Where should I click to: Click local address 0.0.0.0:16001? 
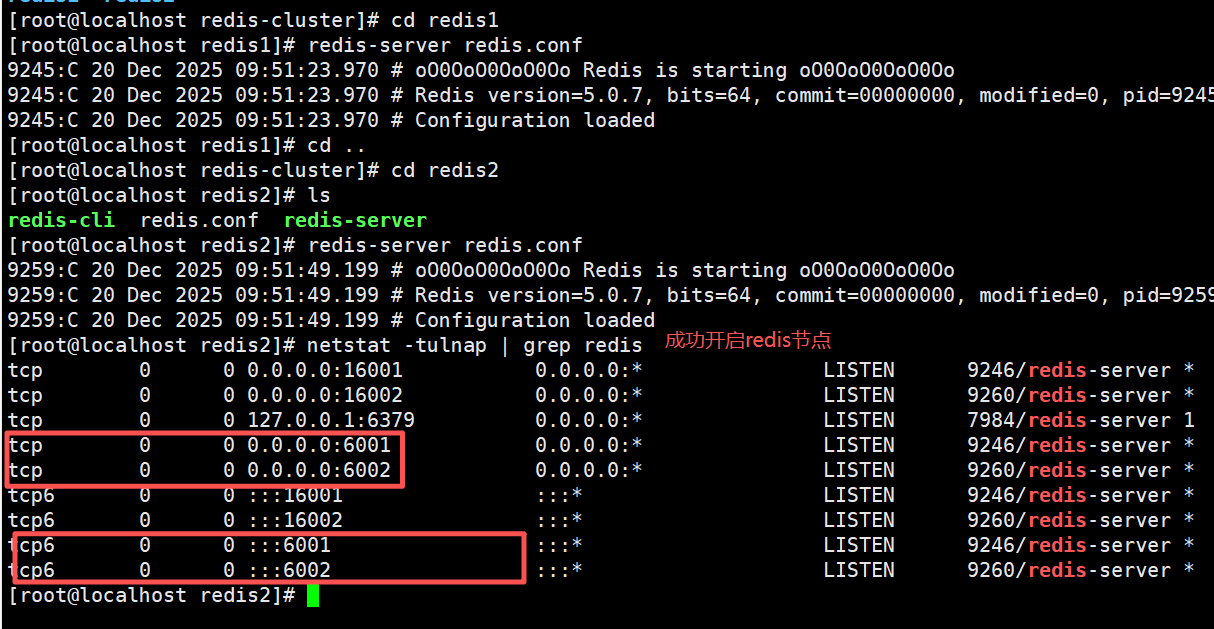(325, 370)
